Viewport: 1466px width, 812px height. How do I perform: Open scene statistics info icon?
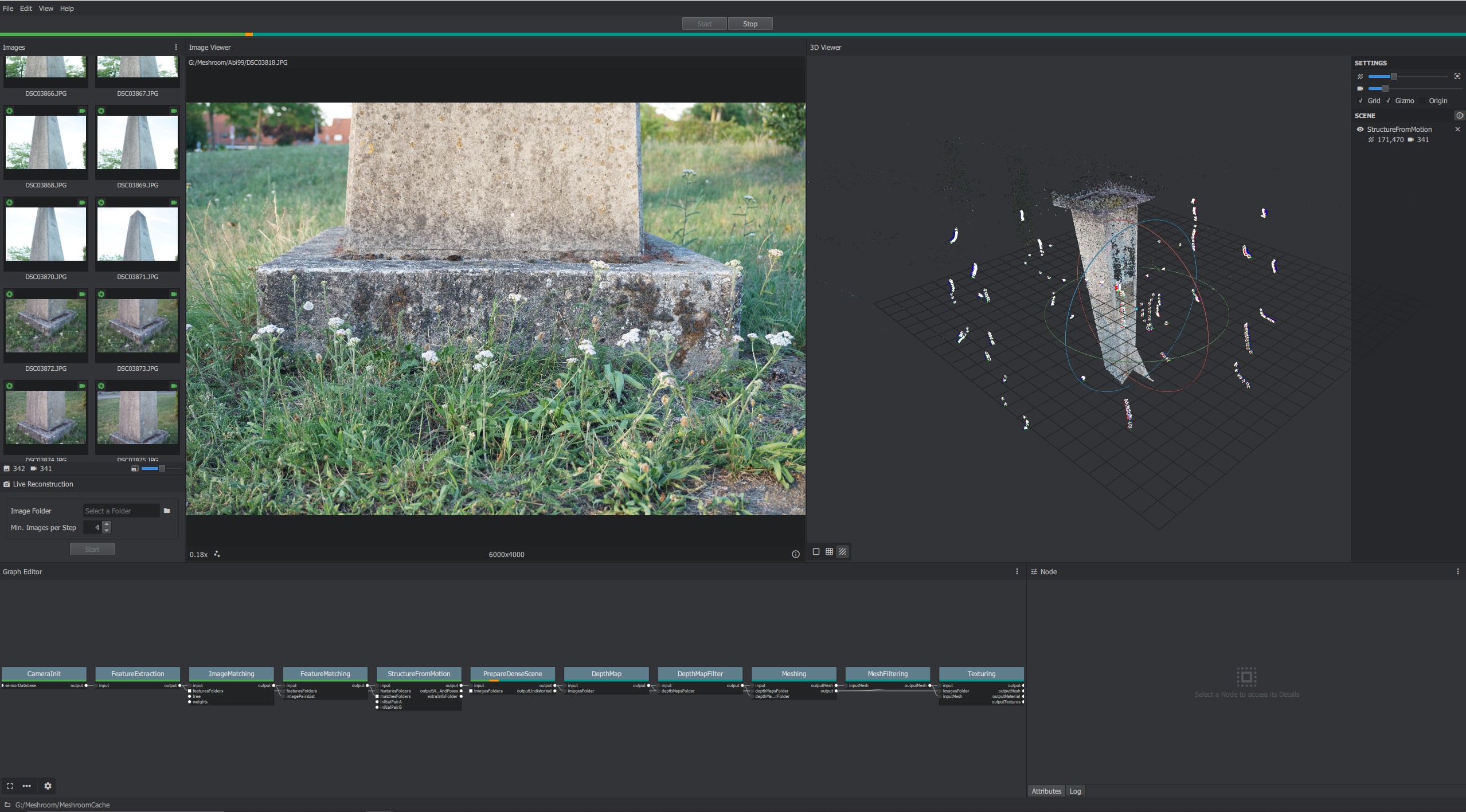click(1459, 116)
